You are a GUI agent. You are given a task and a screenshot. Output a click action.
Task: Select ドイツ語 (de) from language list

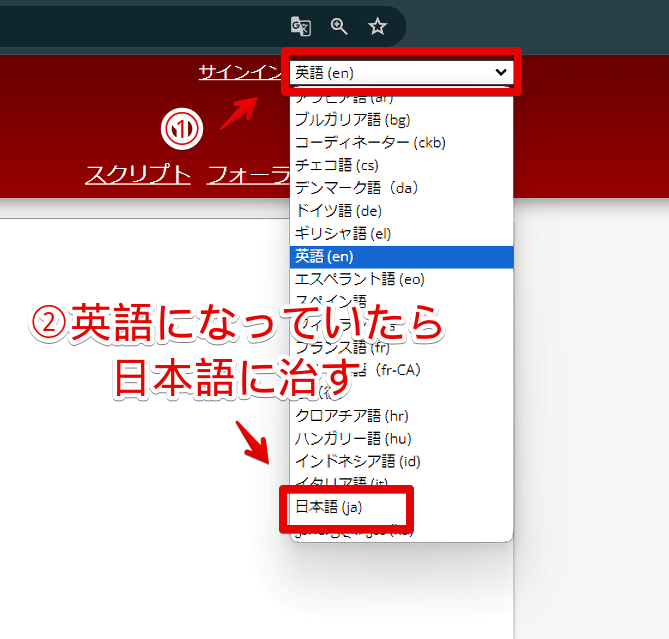[x=401, y=211]
